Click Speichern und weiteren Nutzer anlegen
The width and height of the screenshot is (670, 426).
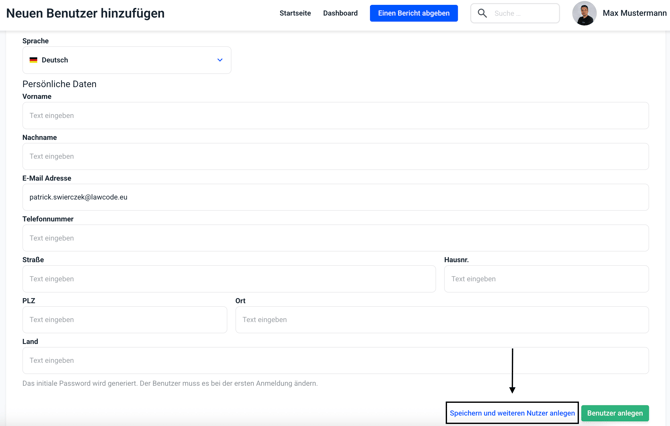[x=512, y=413]
